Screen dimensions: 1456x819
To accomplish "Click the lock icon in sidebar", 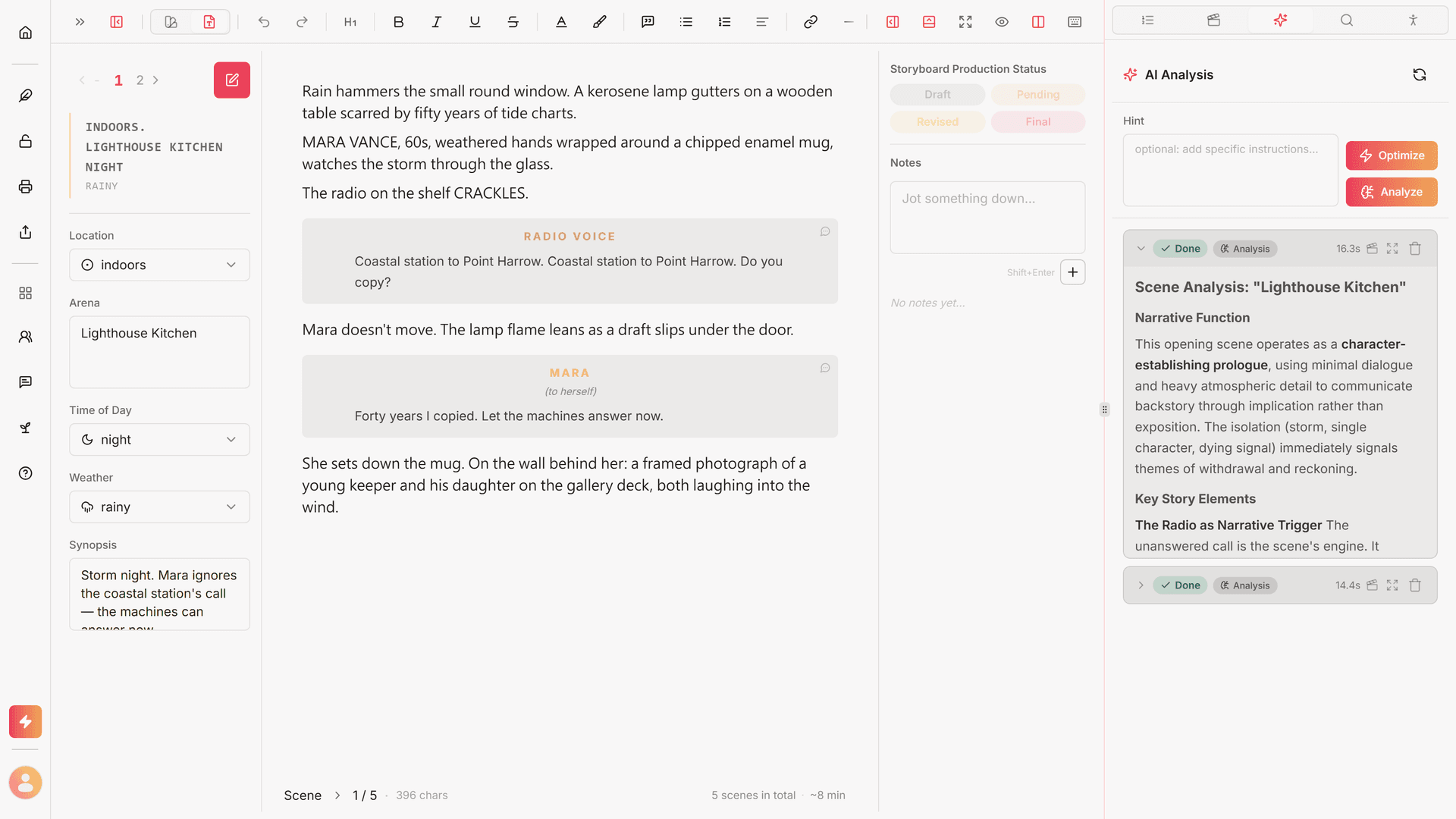I will click(x=25, y=141).
